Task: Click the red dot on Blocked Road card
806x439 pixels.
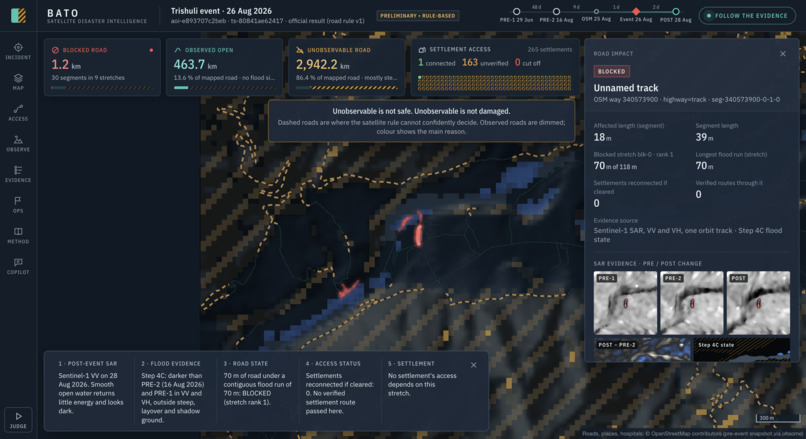Action: click(x=151, y=50)
